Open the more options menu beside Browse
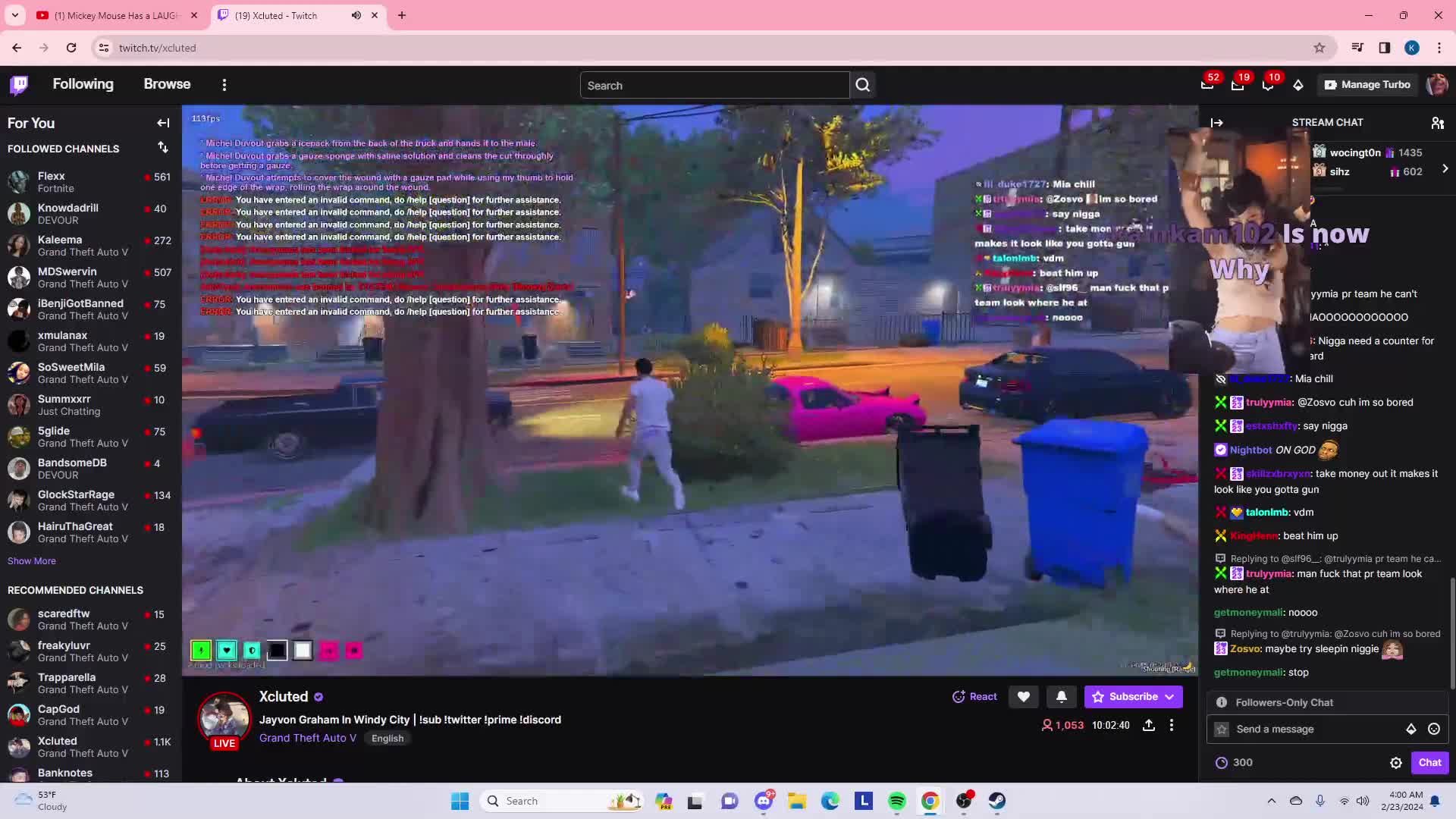 224,85
